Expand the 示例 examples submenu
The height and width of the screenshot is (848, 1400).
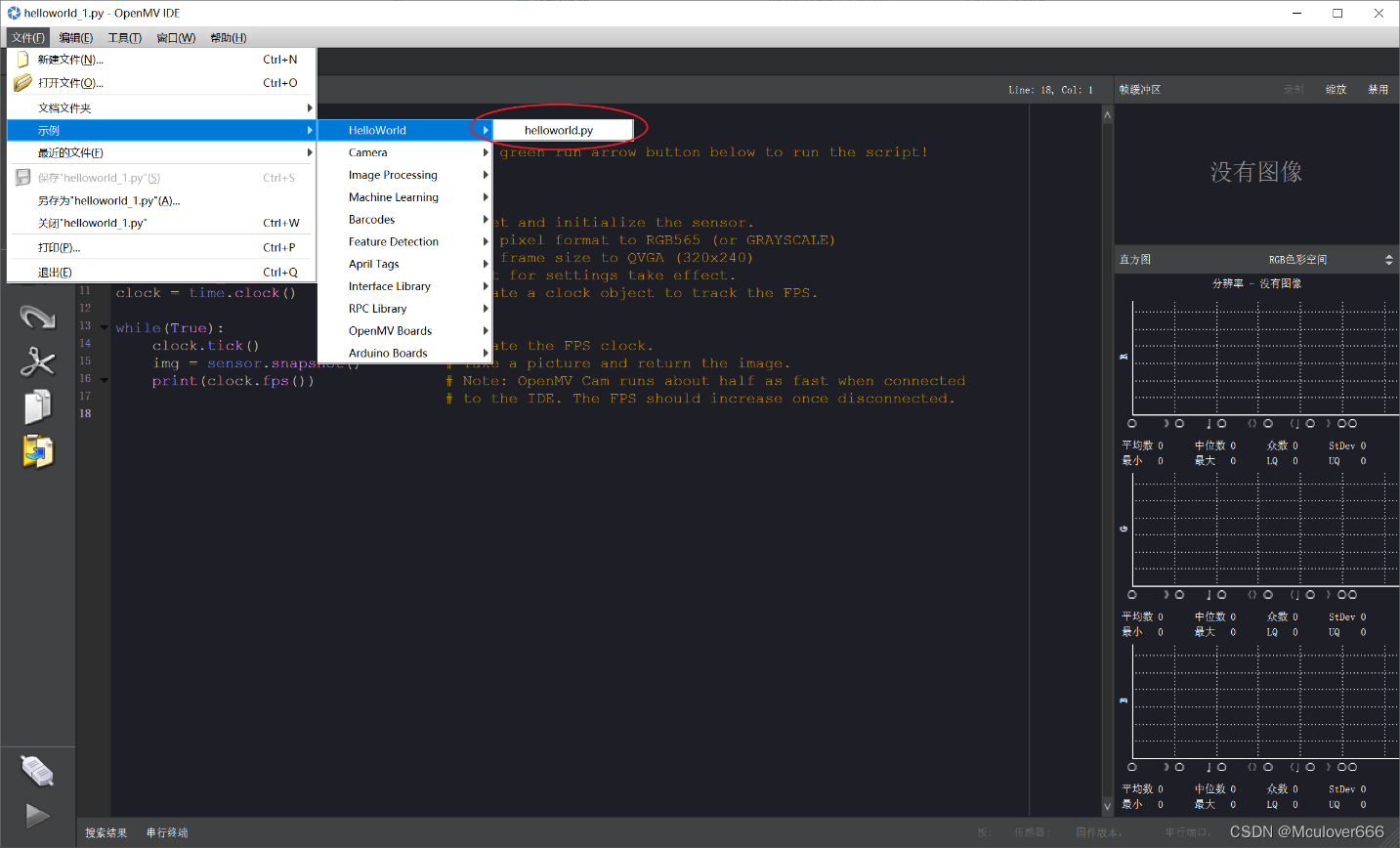click(x=161, y=130)
